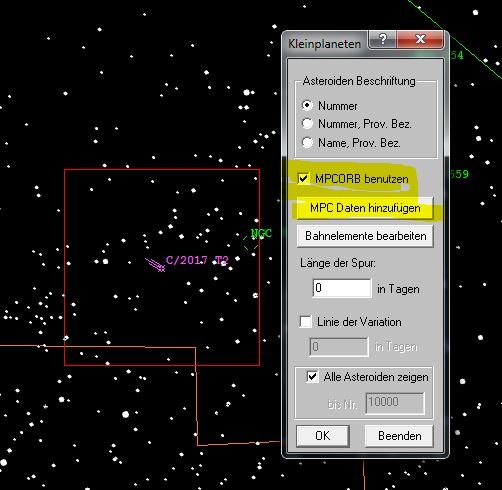This screenshot has height=490, width=502.
Task: Close the Kleinplaneten dialog
Action: [421, 39]
